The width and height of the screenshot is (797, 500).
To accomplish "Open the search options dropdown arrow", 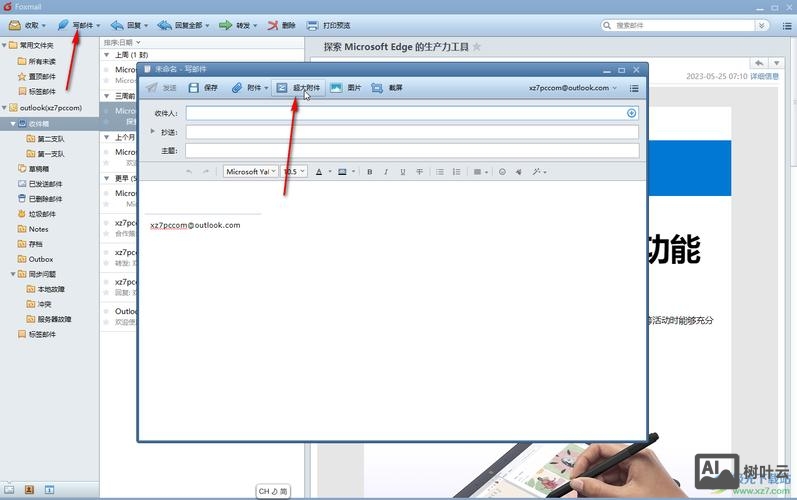I will point(761,25).
